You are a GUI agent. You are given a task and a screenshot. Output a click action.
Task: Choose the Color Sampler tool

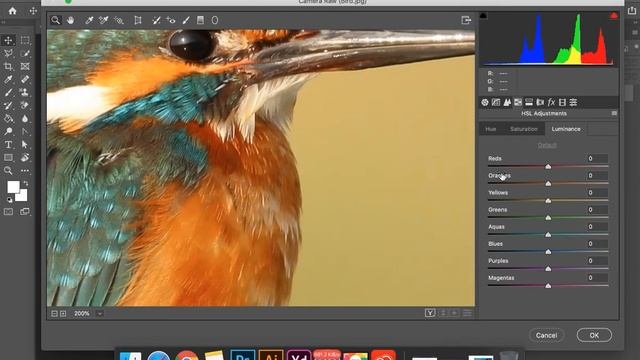(x=104, y=20)
